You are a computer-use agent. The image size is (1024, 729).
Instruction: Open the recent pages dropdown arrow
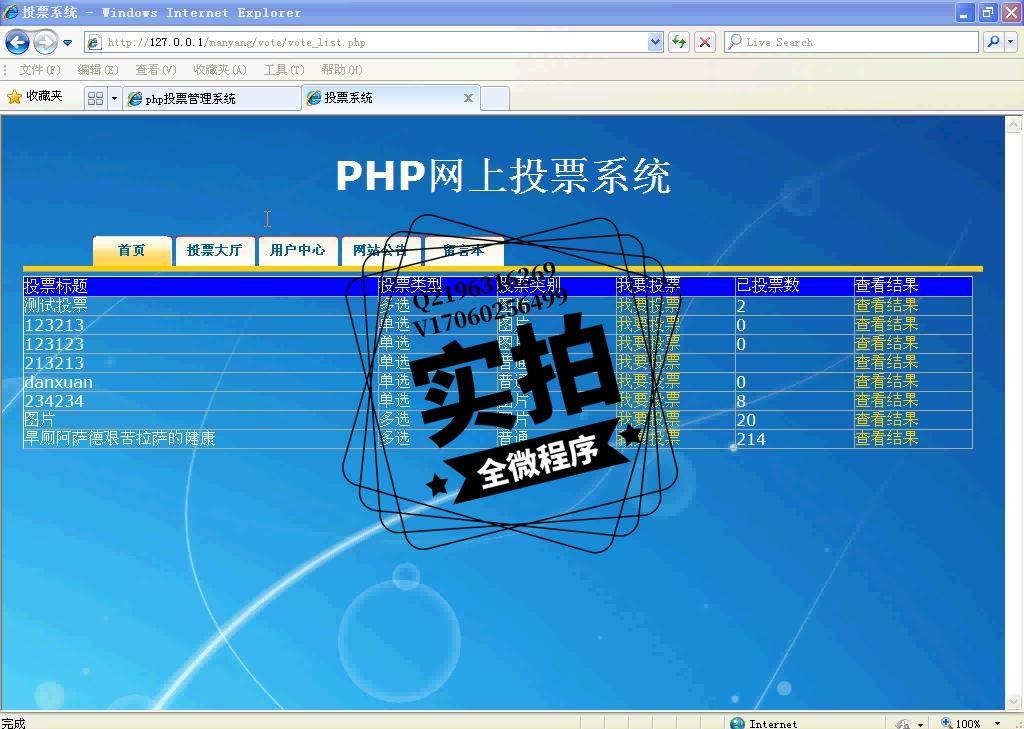pos(67,43)
